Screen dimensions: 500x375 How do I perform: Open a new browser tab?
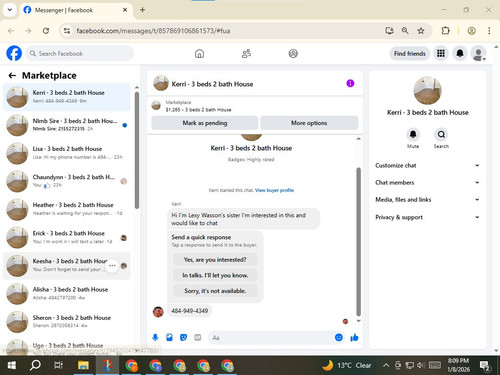point(142,10)
